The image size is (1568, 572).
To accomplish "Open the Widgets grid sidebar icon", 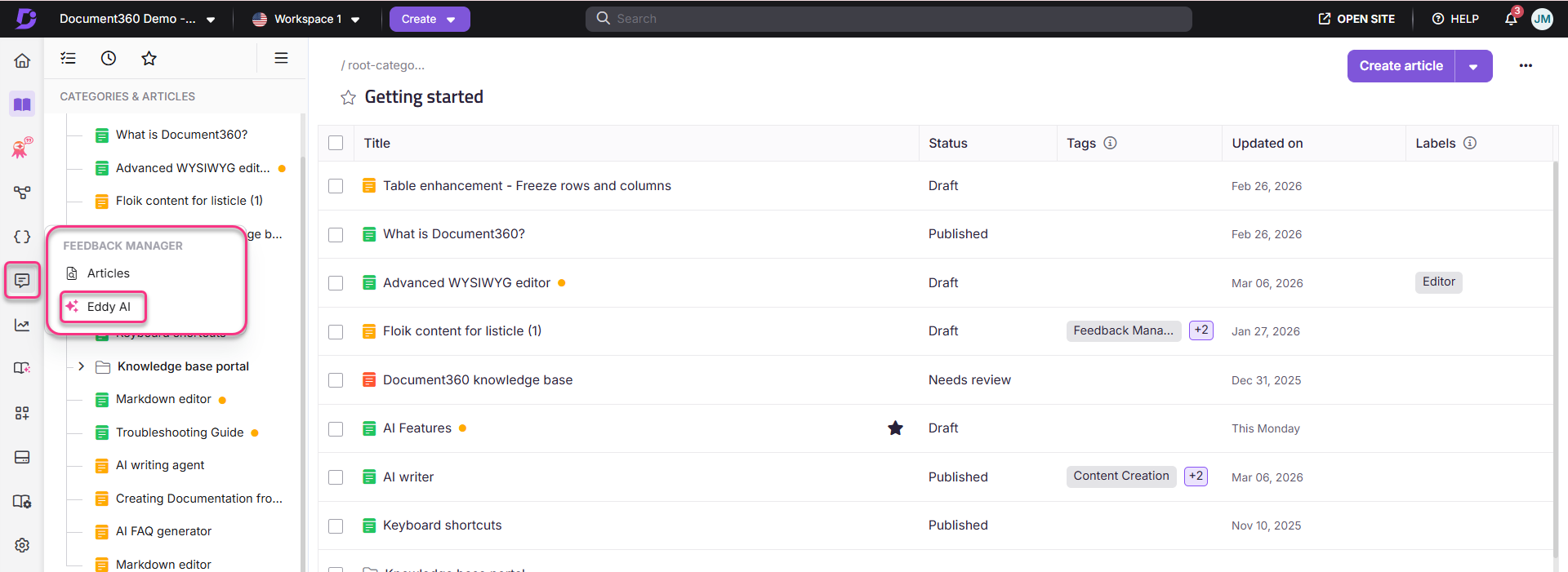I will click(22, 413).
